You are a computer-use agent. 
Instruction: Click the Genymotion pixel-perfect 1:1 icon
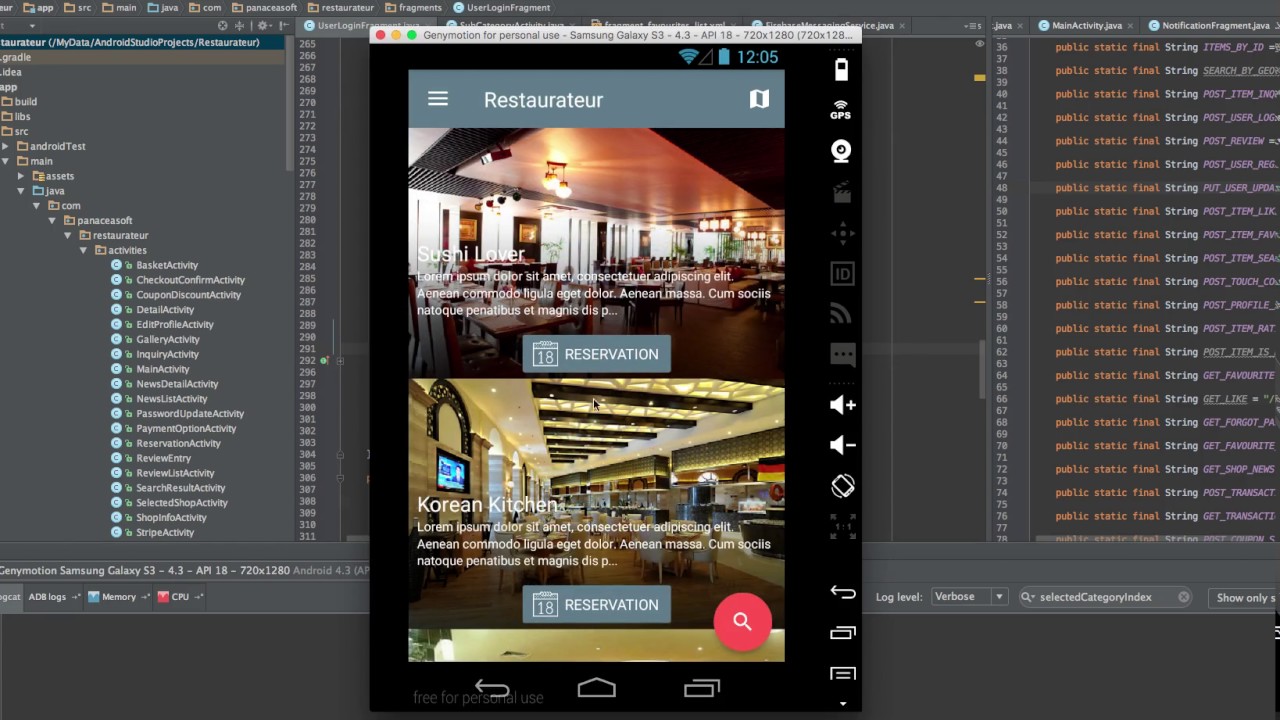pyautogui.click(x=842, y=526)
